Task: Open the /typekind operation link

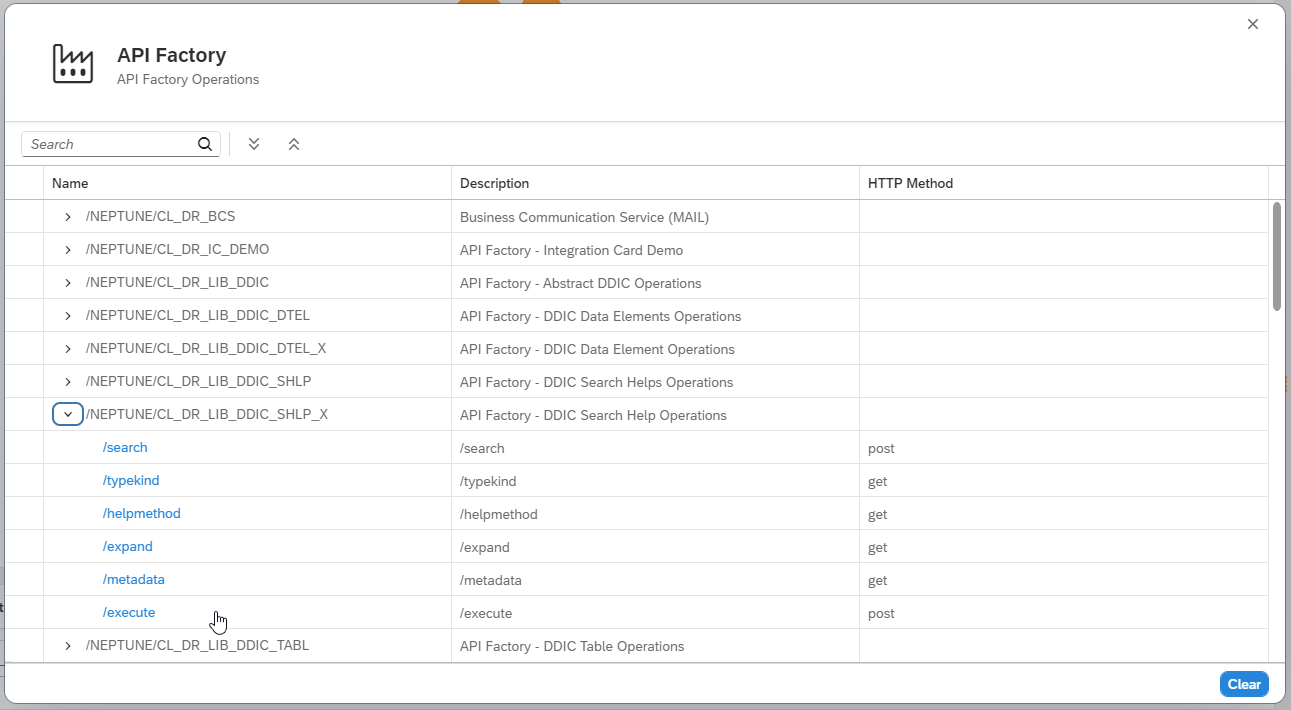Action: coord(130,480)
